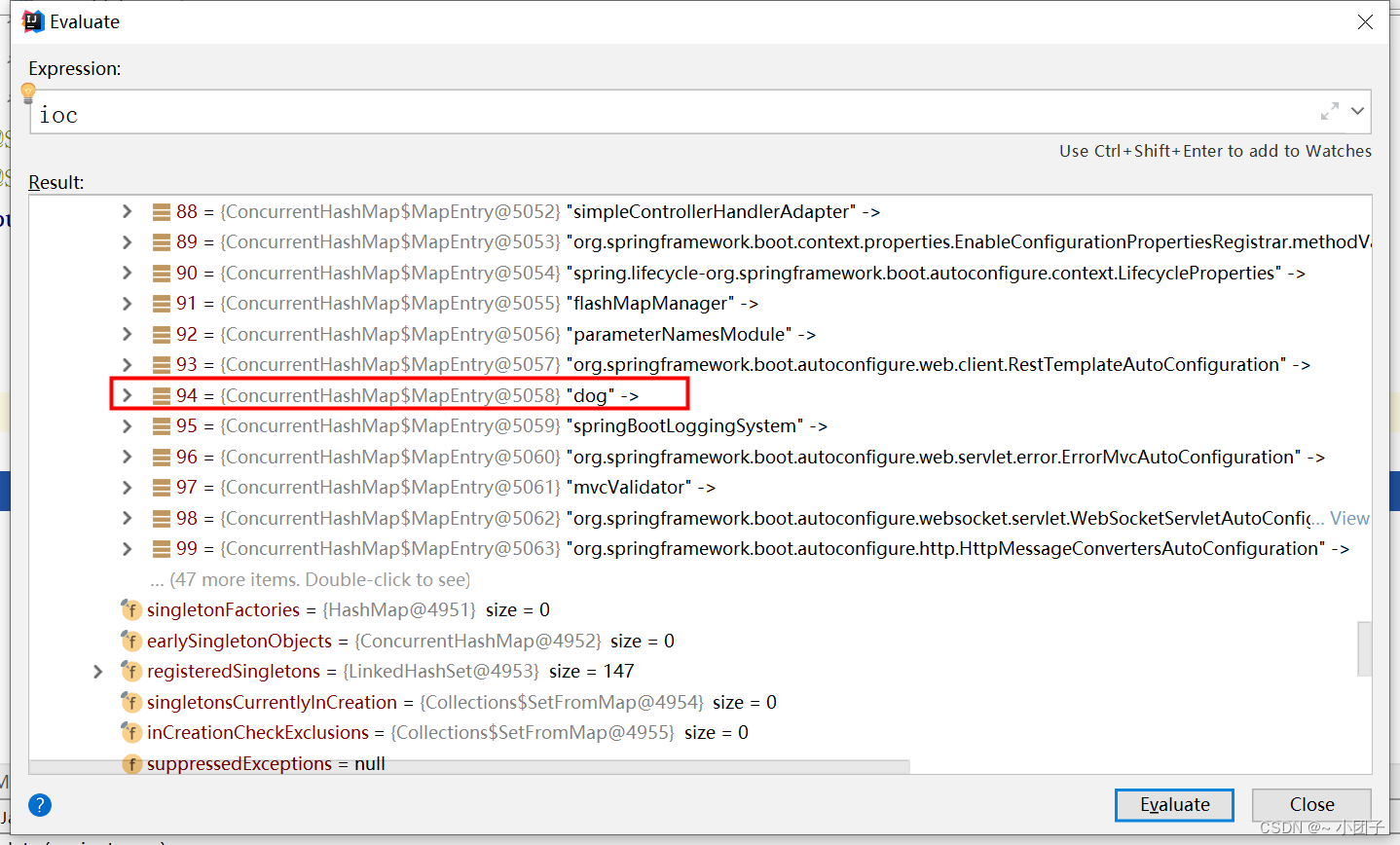This screenshot has height=845, width=1400.
Task: Click the IntelliJ IDEA title bar icon
Action: 32,21
